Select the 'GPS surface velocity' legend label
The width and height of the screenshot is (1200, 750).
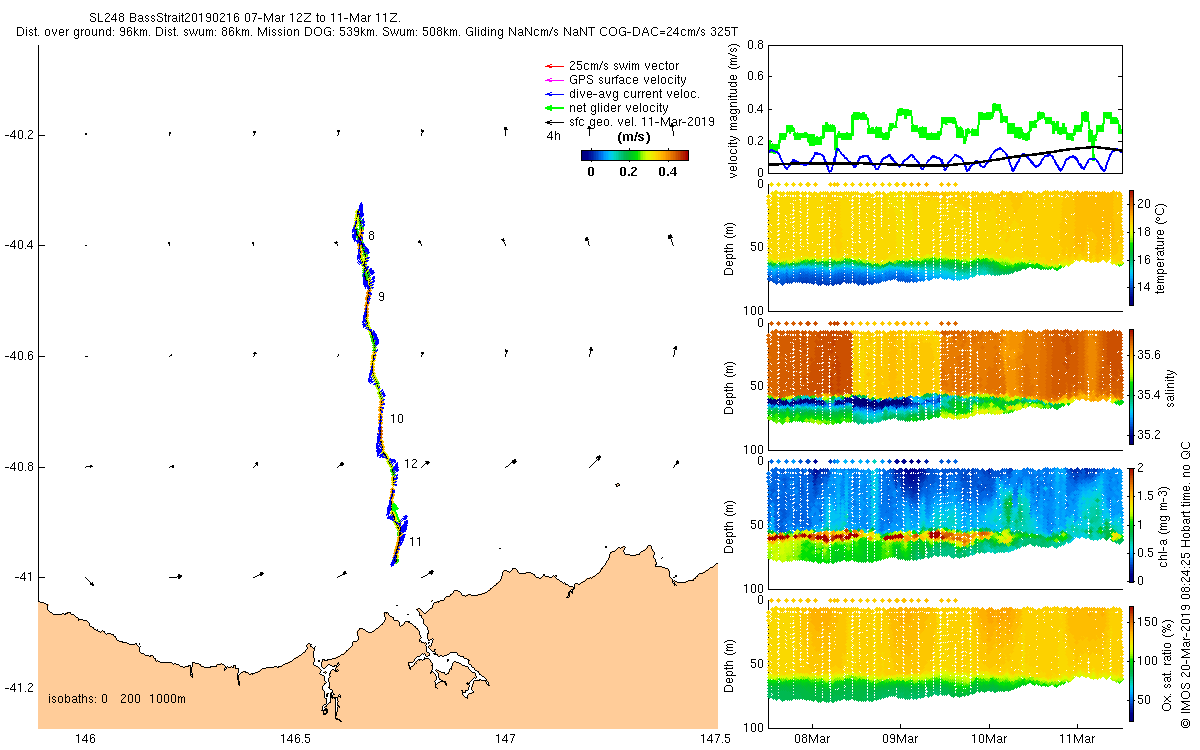(x=628, y=80)
